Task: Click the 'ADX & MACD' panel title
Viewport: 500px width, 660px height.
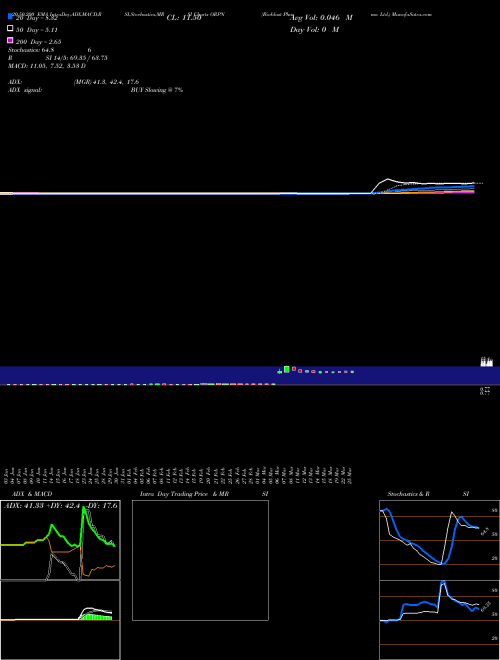Action: pyautogui.click(x=32, y=494)
